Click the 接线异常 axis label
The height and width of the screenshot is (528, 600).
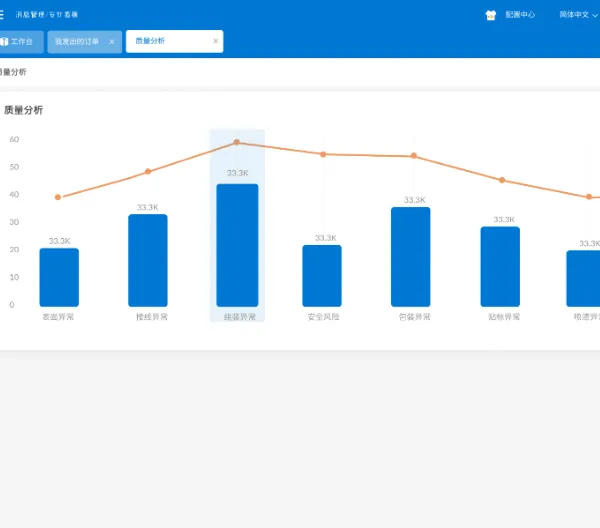point(152,317)
